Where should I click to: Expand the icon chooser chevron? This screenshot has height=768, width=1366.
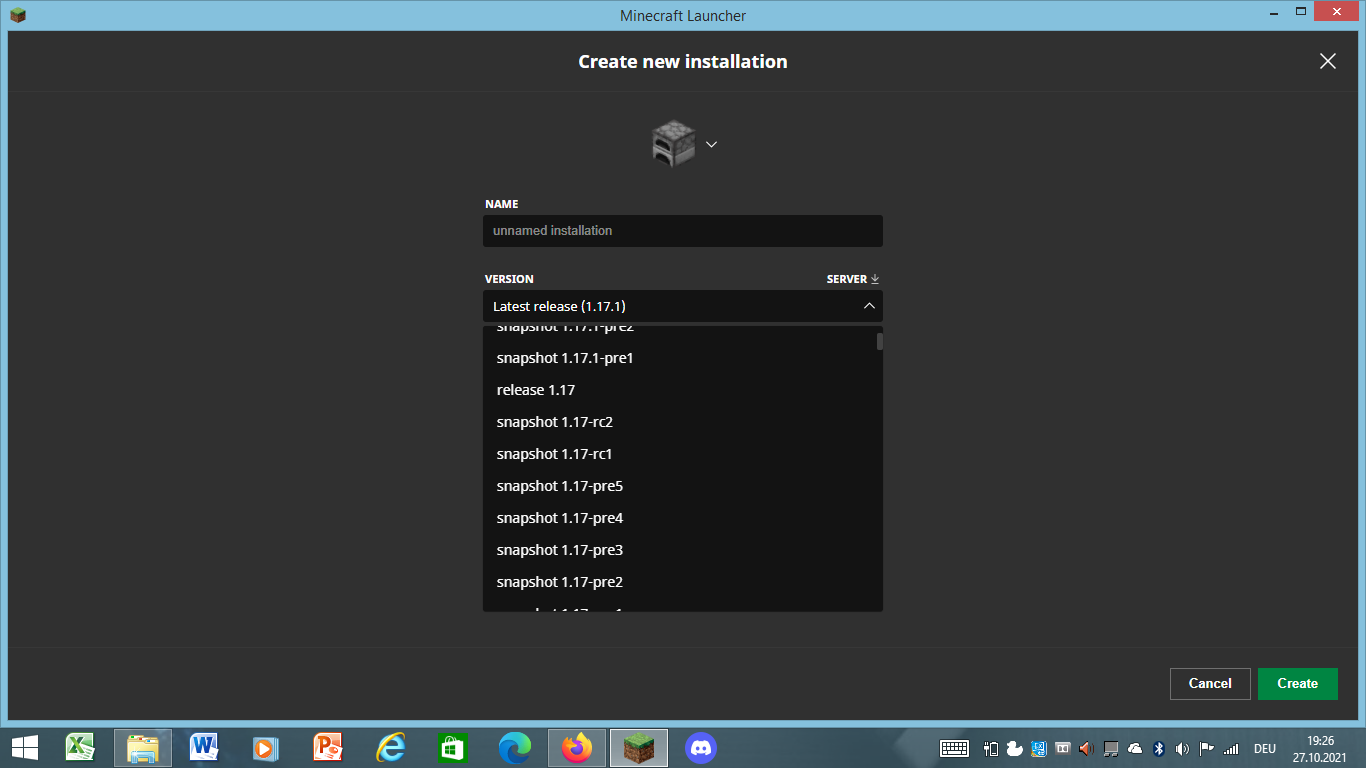coord(712,144)
